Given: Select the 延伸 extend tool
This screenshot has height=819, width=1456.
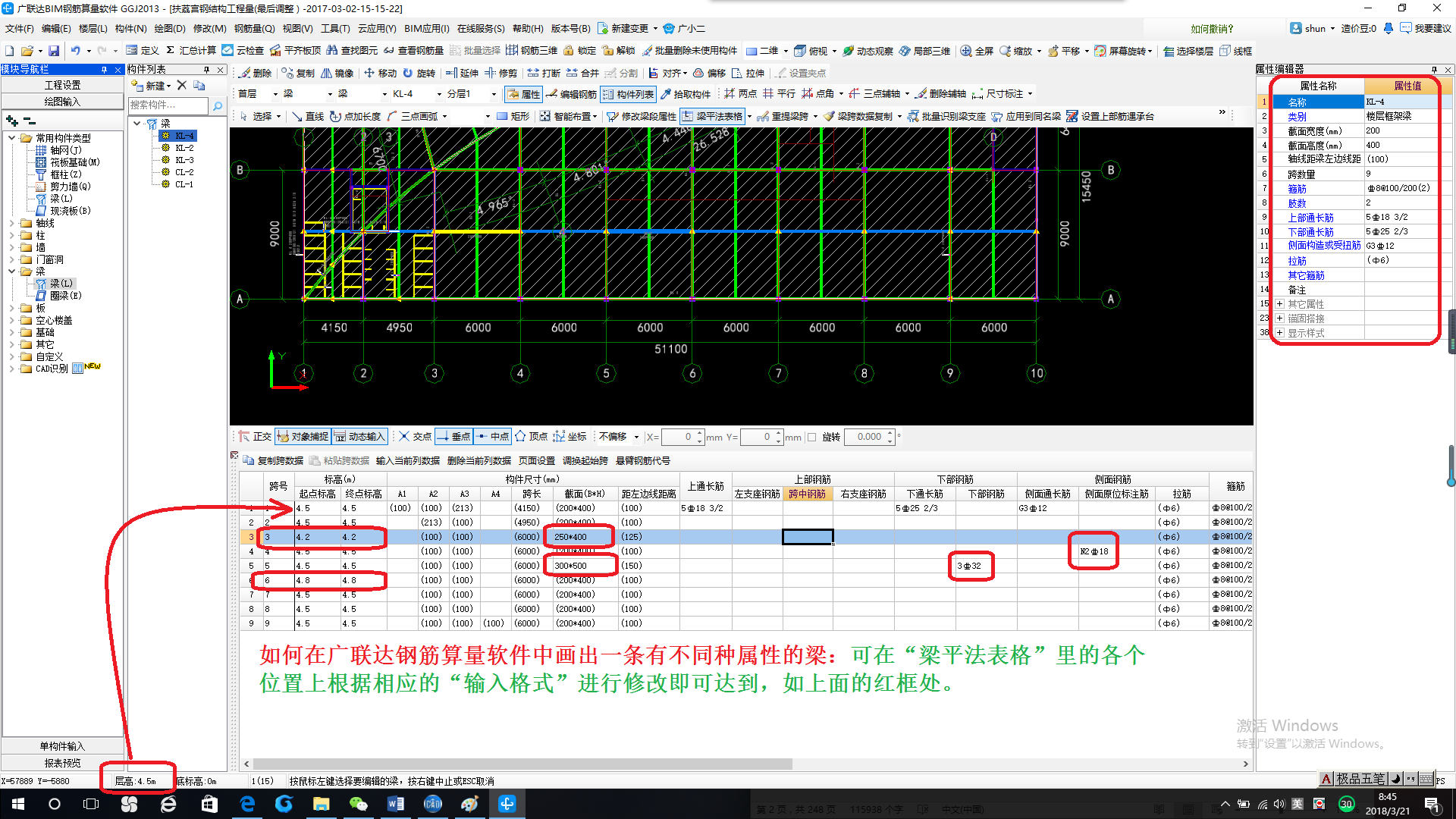Looking at the screenshot, I should 463,73.
